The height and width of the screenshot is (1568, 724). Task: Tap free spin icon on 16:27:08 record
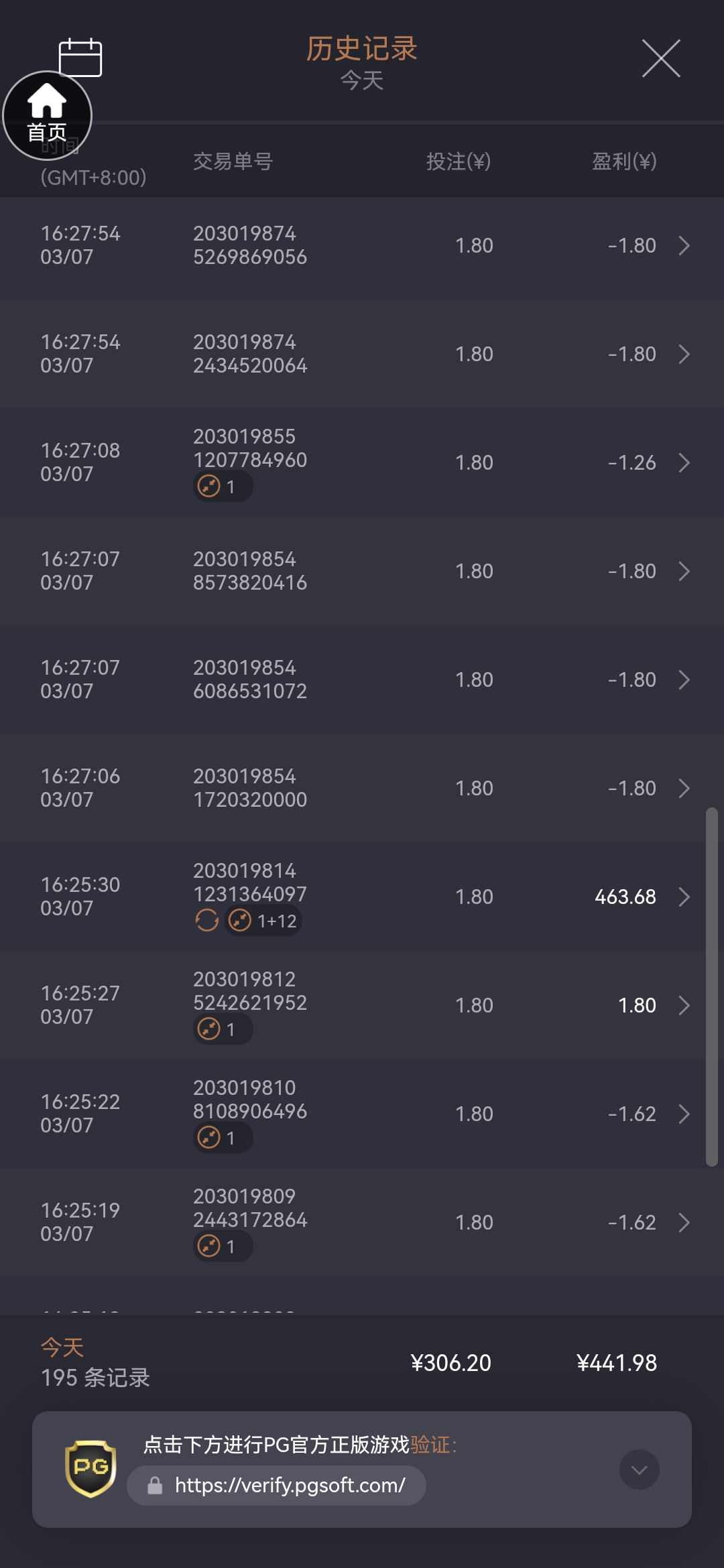210,486
